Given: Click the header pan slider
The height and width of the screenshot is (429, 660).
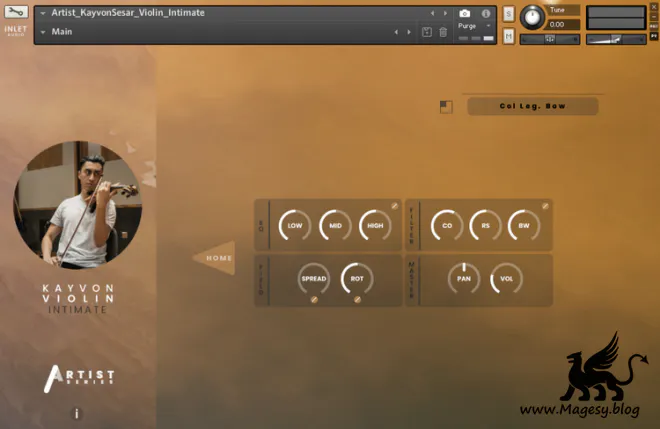Looking at the screenshot, I should [x=550, y=39].
